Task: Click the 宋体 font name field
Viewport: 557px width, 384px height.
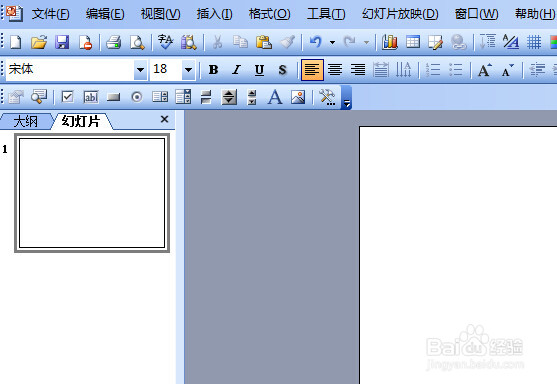Action: pyautogui.click(x=70, y=70)
